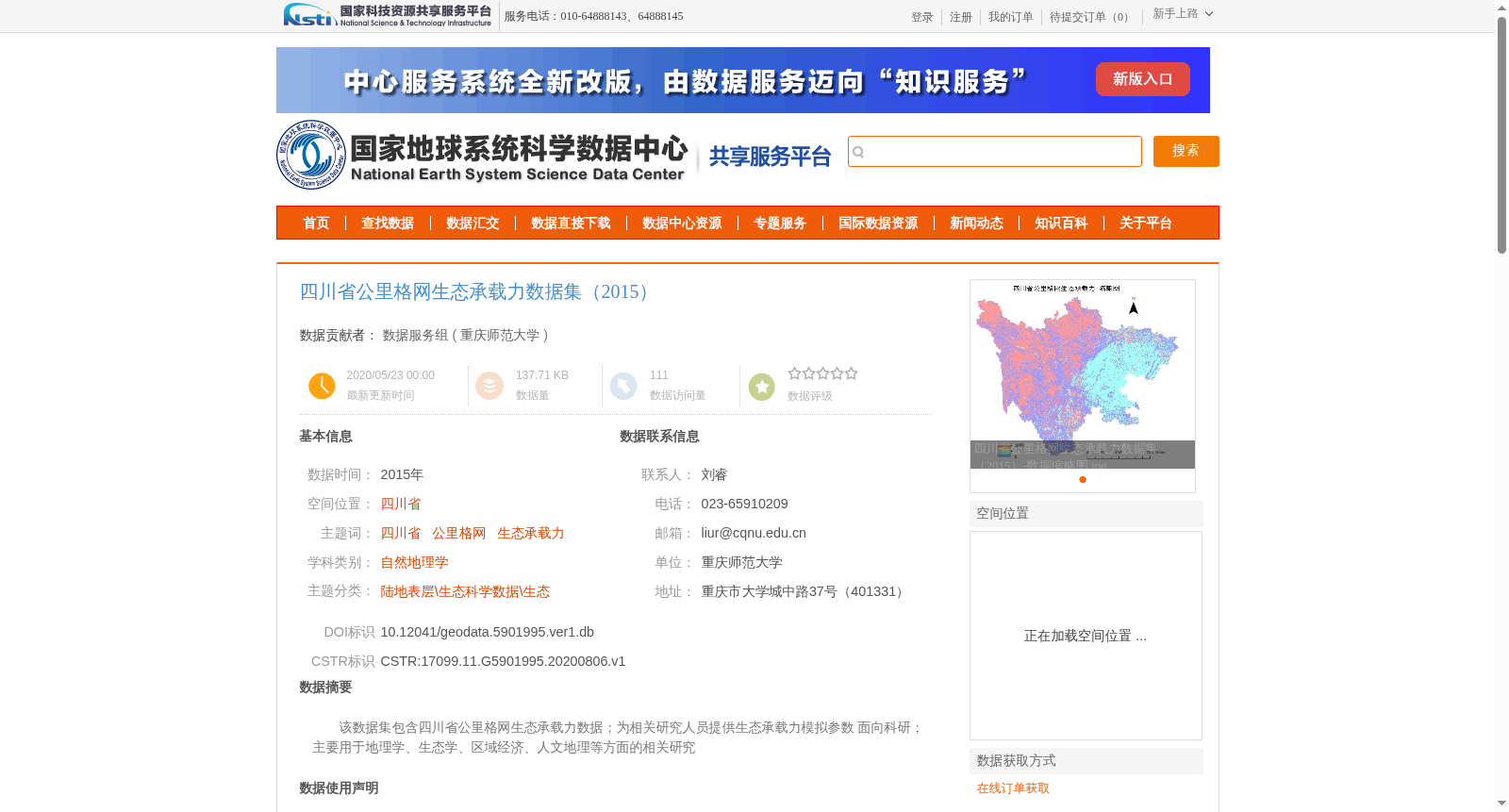Click the phone number 023-65910209
This screenshot has height=812, width=1509.
click(744, 504)
